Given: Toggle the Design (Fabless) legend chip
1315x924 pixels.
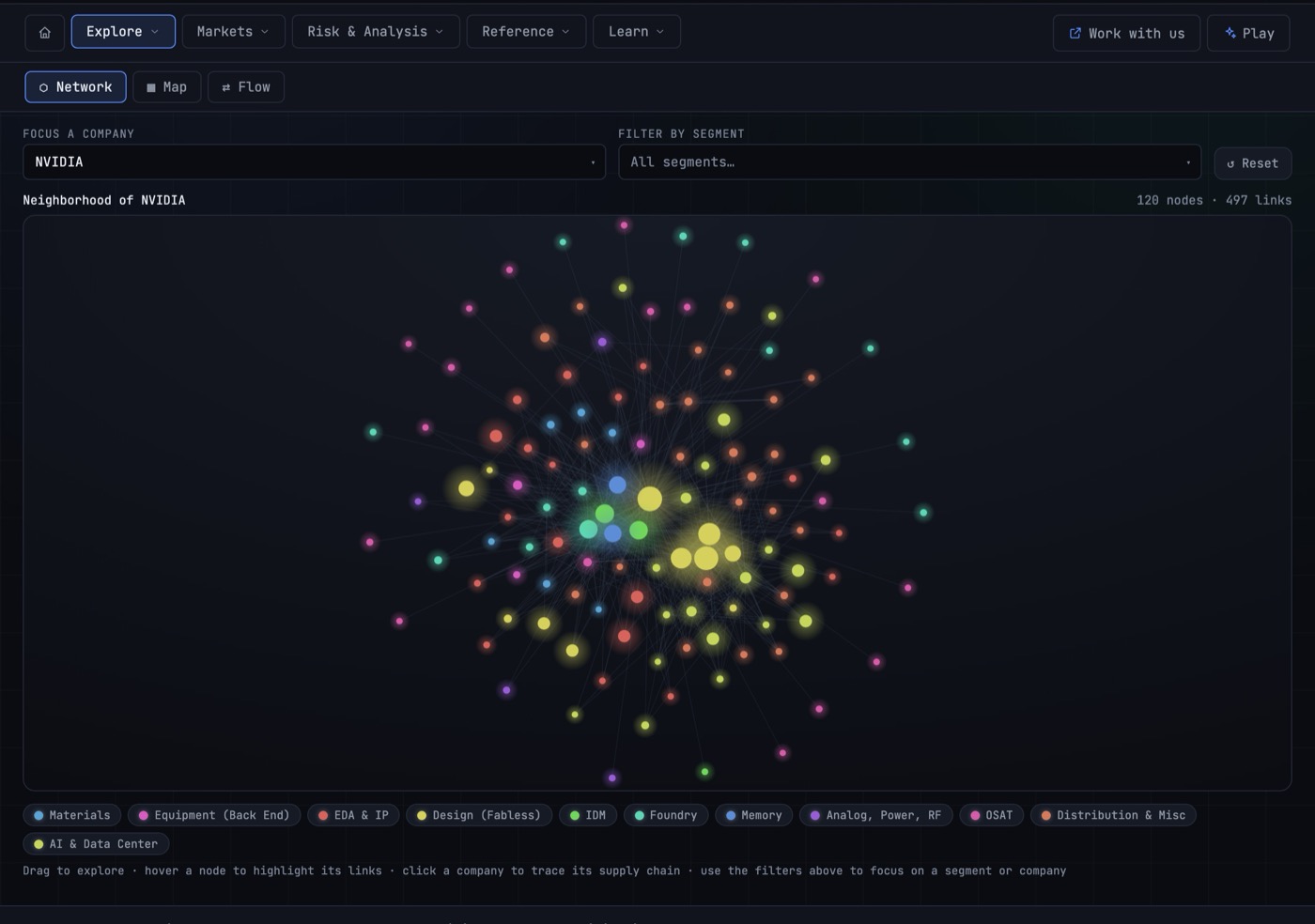Looking at the screenshot, I should tap(479, 815).
